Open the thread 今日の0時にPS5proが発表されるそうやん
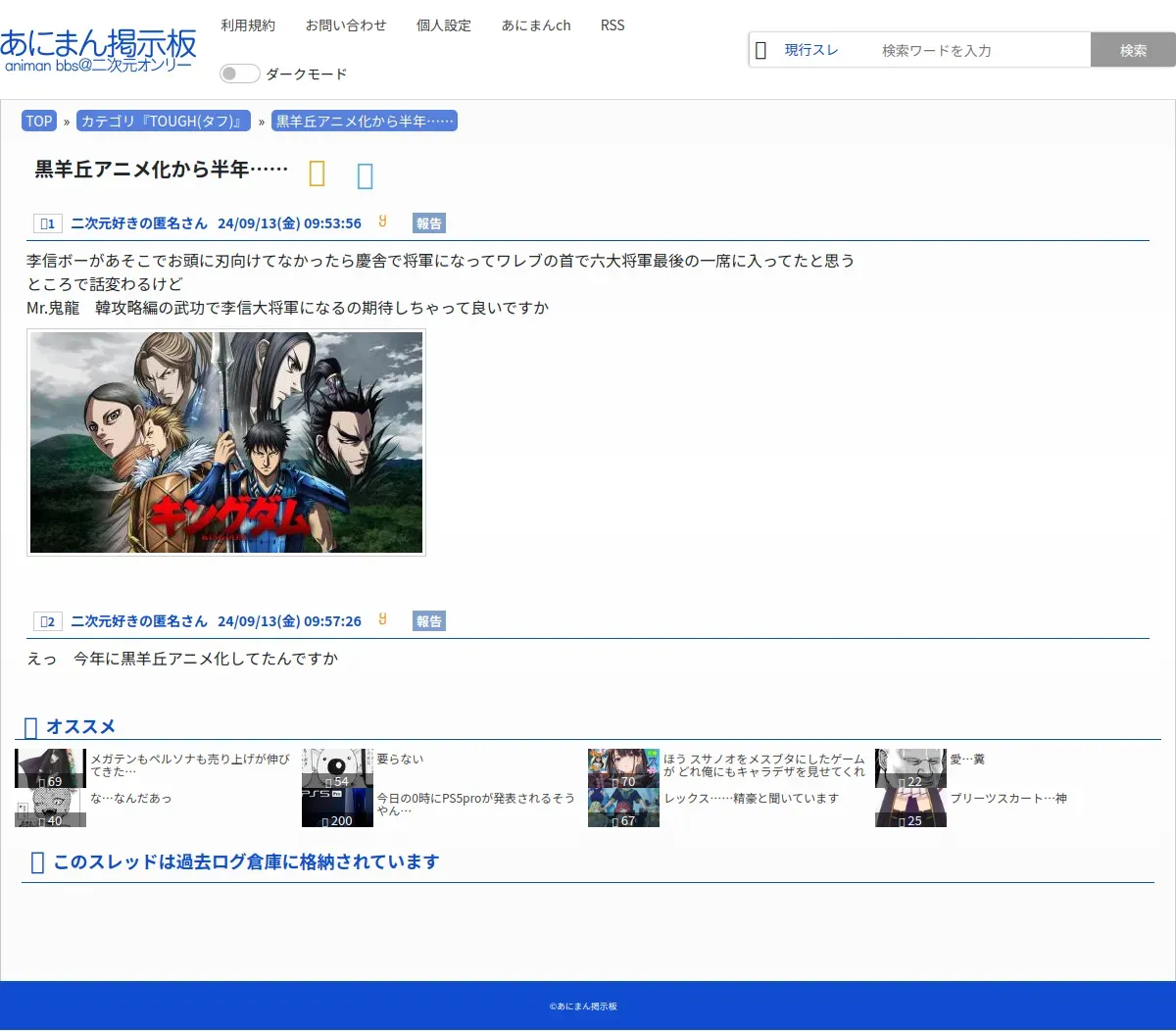Image resolution: width=1176 pixels, height=1031 pixels. pos(476,805)
